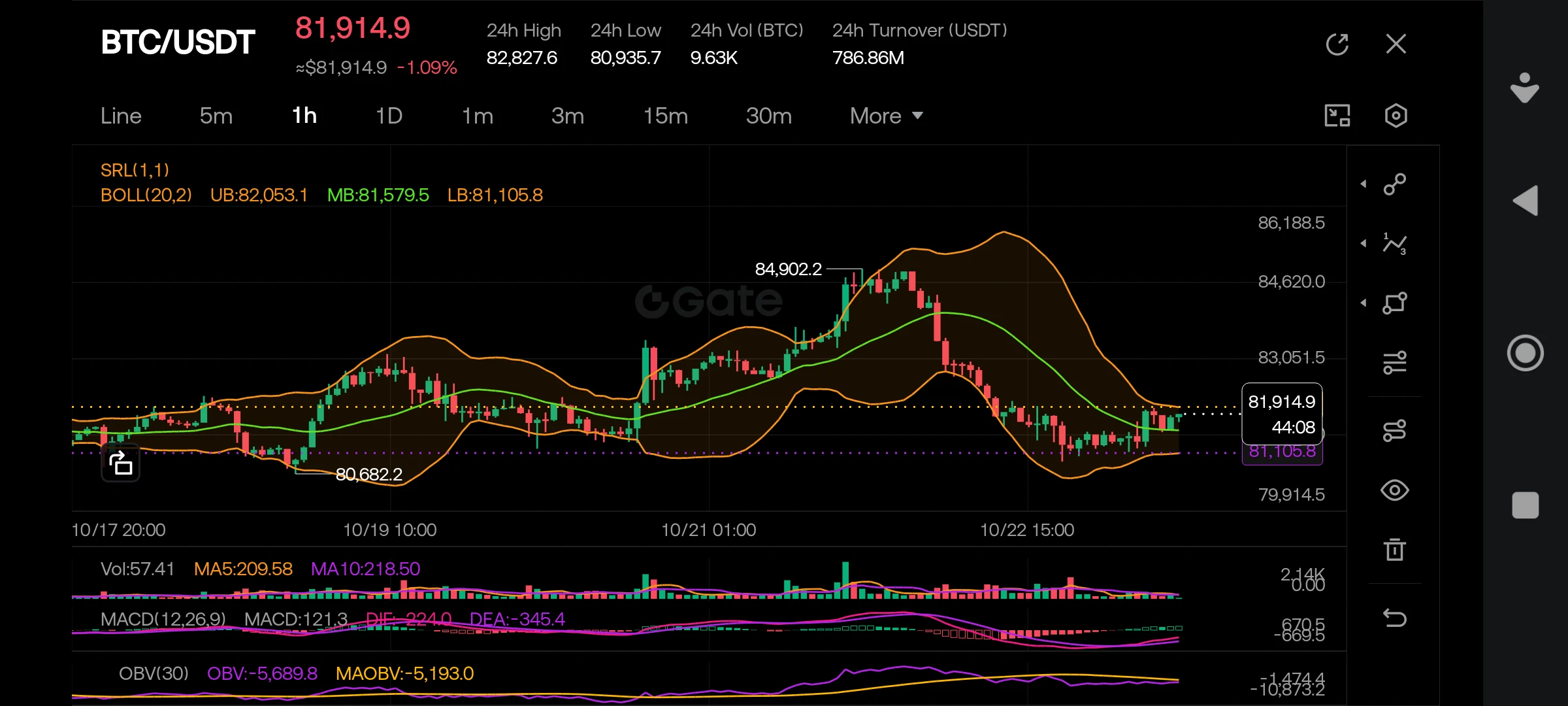Image resolution: width=1568 pixels, height=706 pixels.
Task: Switch to Line chart view
Action: coord(121,116)
